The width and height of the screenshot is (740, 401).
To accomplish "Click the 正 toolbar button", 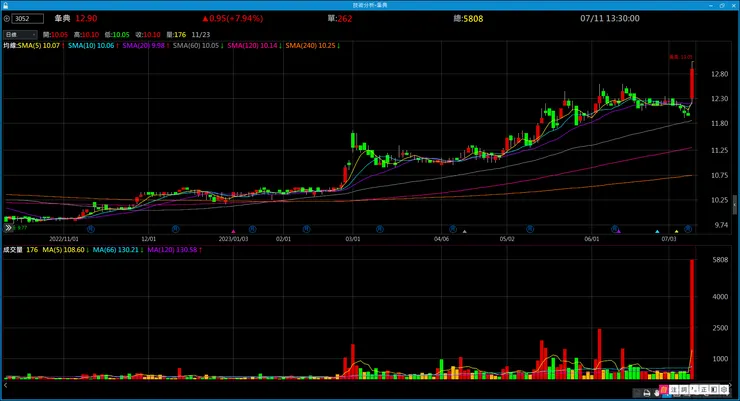I will point(704,390).
